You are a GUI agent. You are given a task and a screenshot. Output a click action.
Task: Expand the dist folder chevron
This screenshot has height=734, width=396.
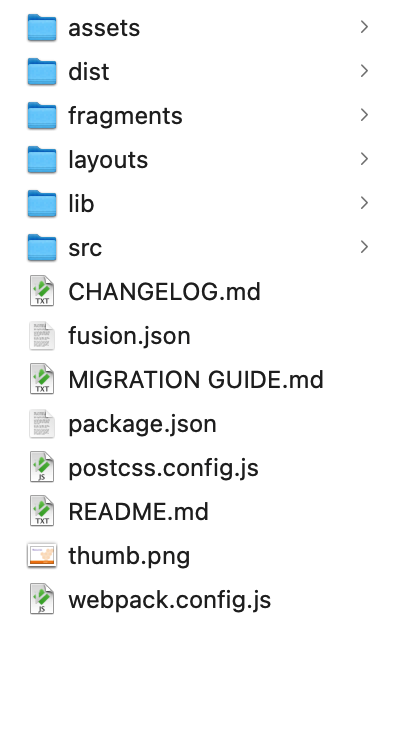point(364,71)
